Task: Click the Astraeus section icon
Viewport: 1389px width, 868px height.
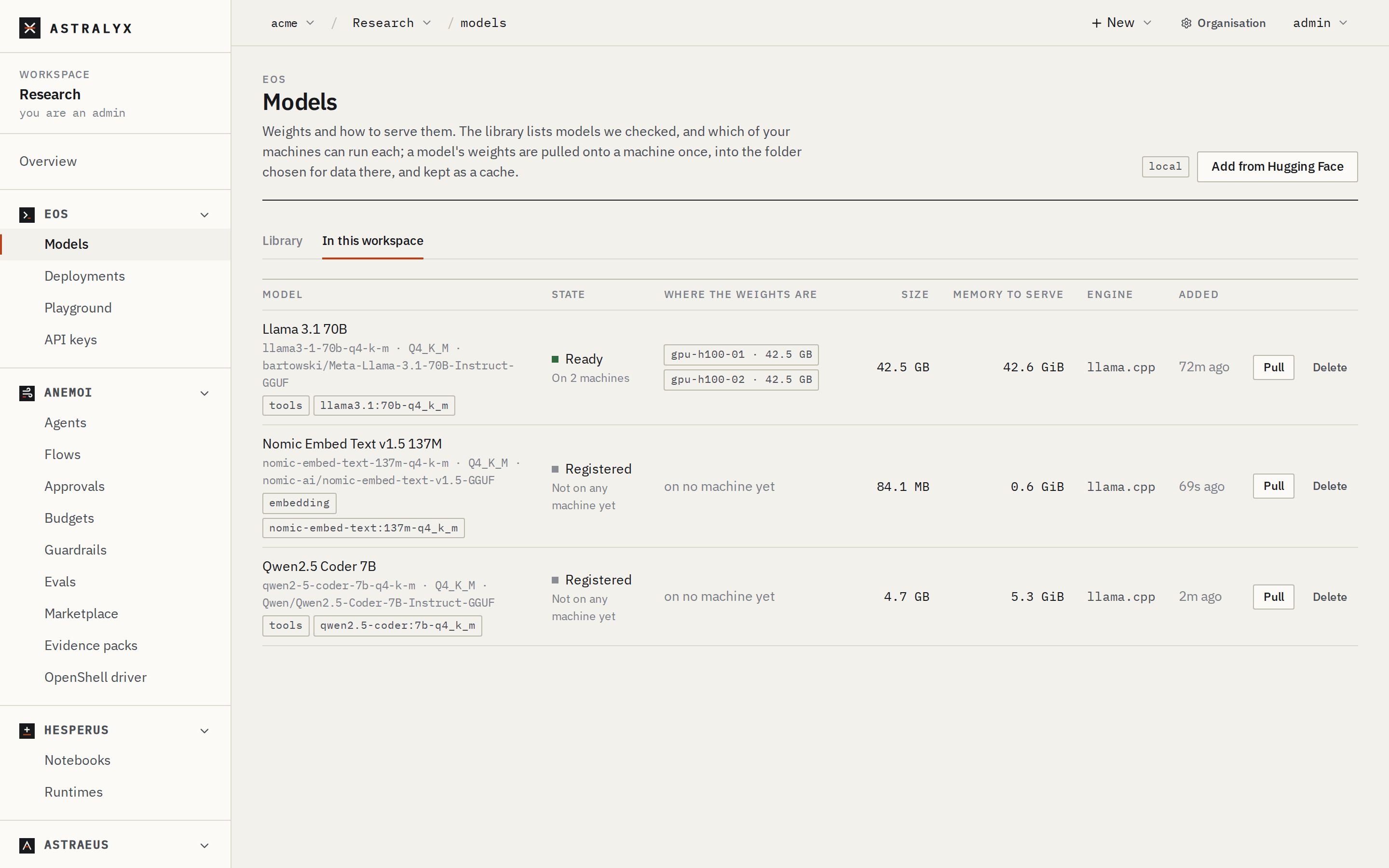Action: click(x=27, y=846)
